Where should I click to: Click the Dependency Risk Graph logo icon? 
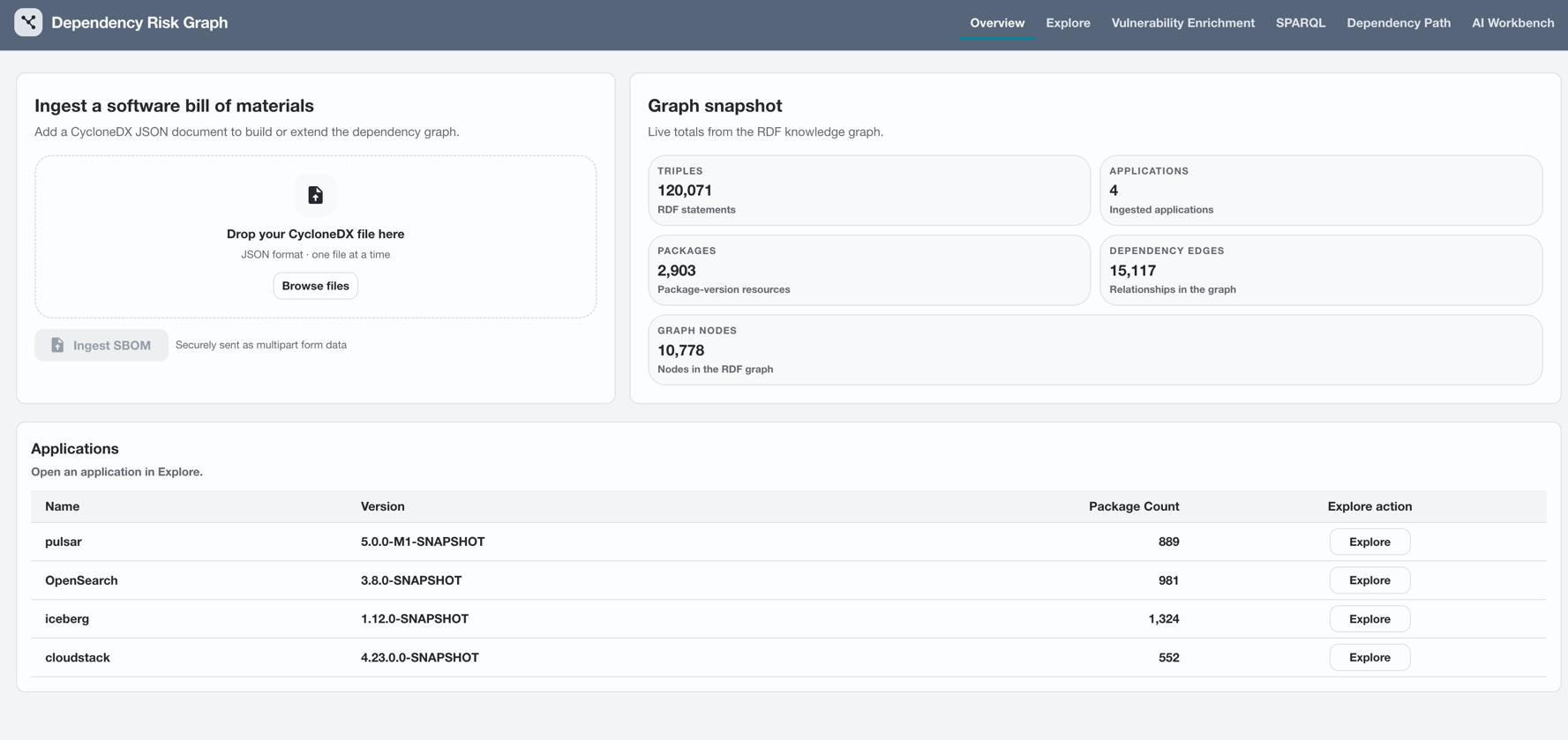coord(28,22)
